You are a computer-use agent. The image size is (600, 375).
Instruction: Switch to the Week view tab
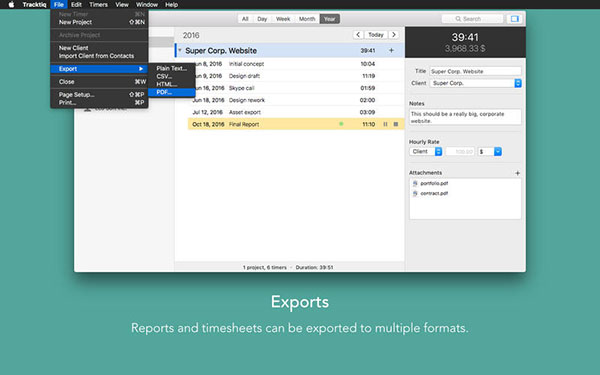click(283, 19)
